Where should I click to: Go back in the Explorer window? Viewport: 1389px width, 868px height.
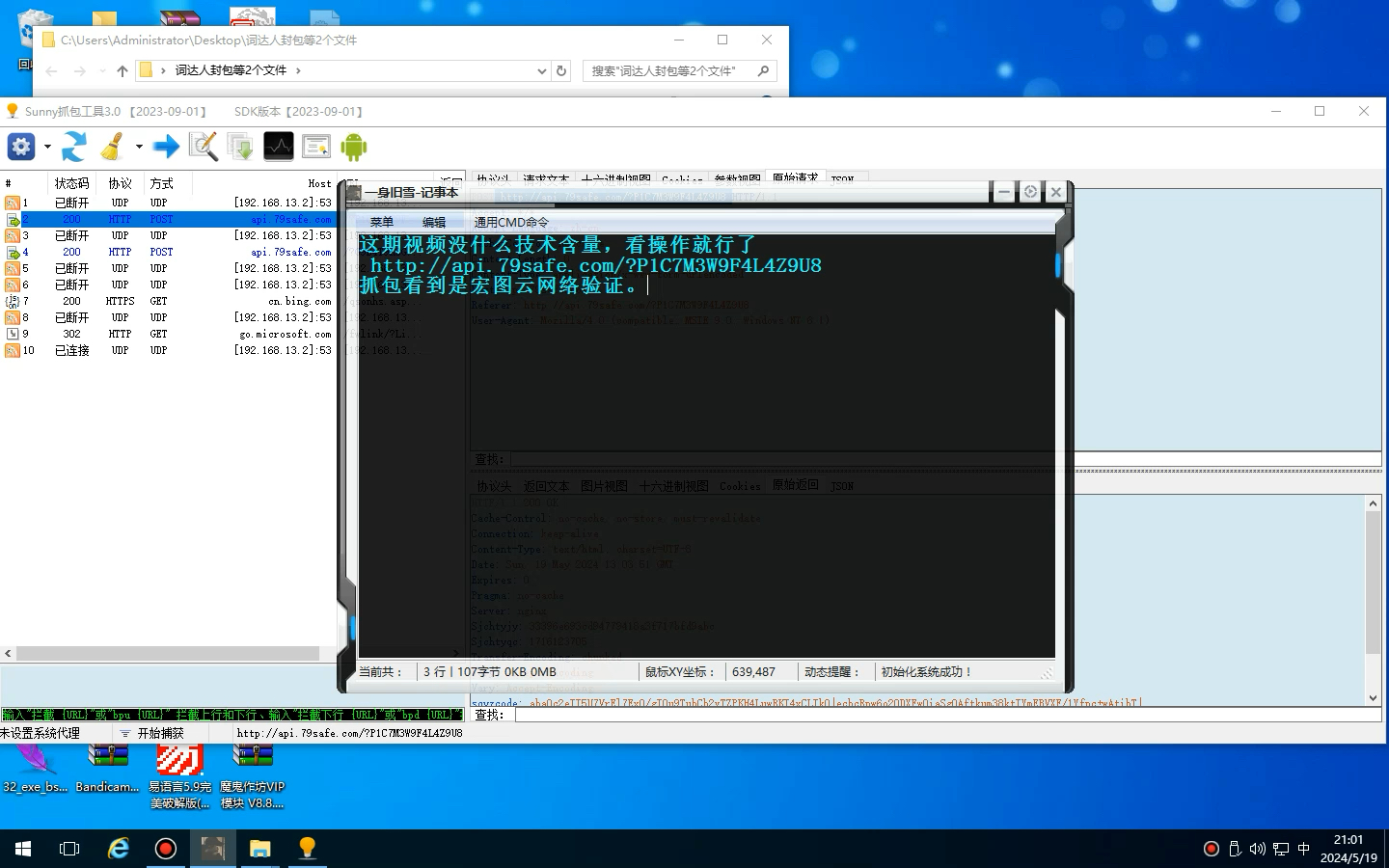(x=52, y=70)
